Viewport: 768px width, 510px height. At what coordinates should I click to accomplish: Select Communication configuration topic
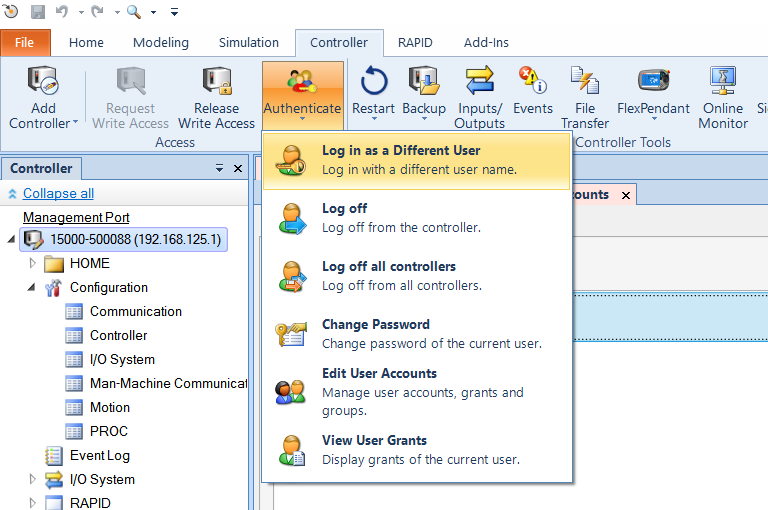[136, 312]
